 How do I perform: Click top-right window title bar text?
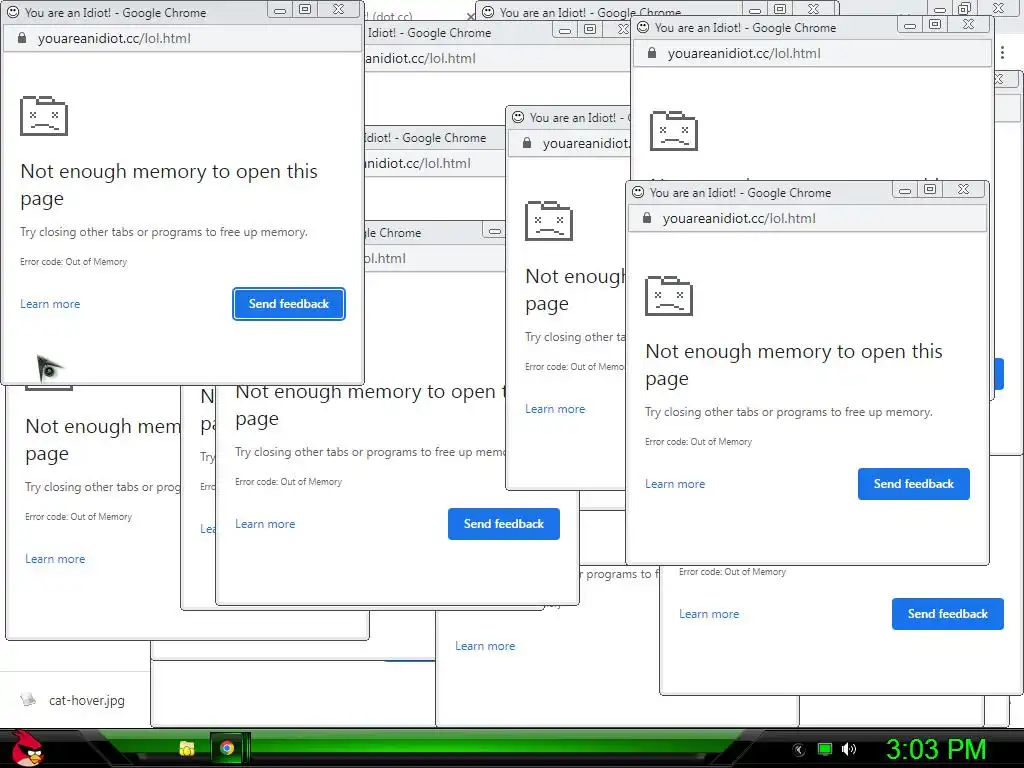745,27
